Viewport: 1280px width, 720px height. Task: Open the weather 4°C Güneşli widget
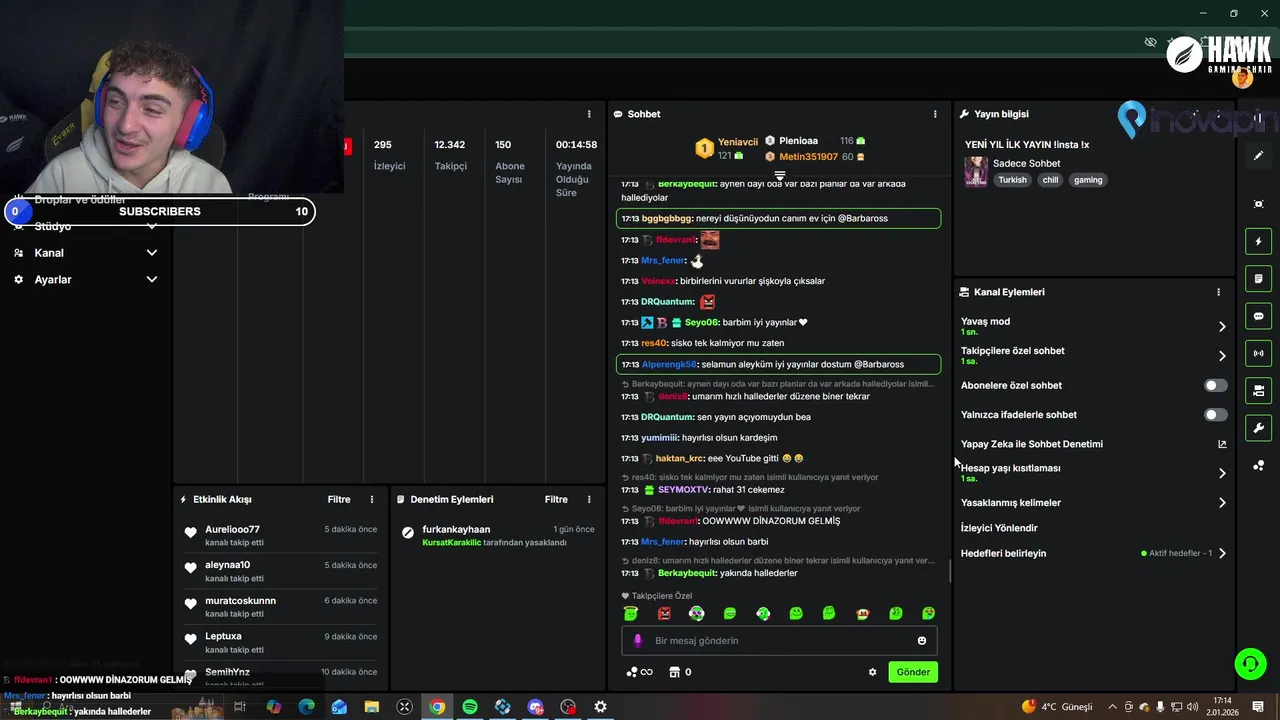point(1058,707)
